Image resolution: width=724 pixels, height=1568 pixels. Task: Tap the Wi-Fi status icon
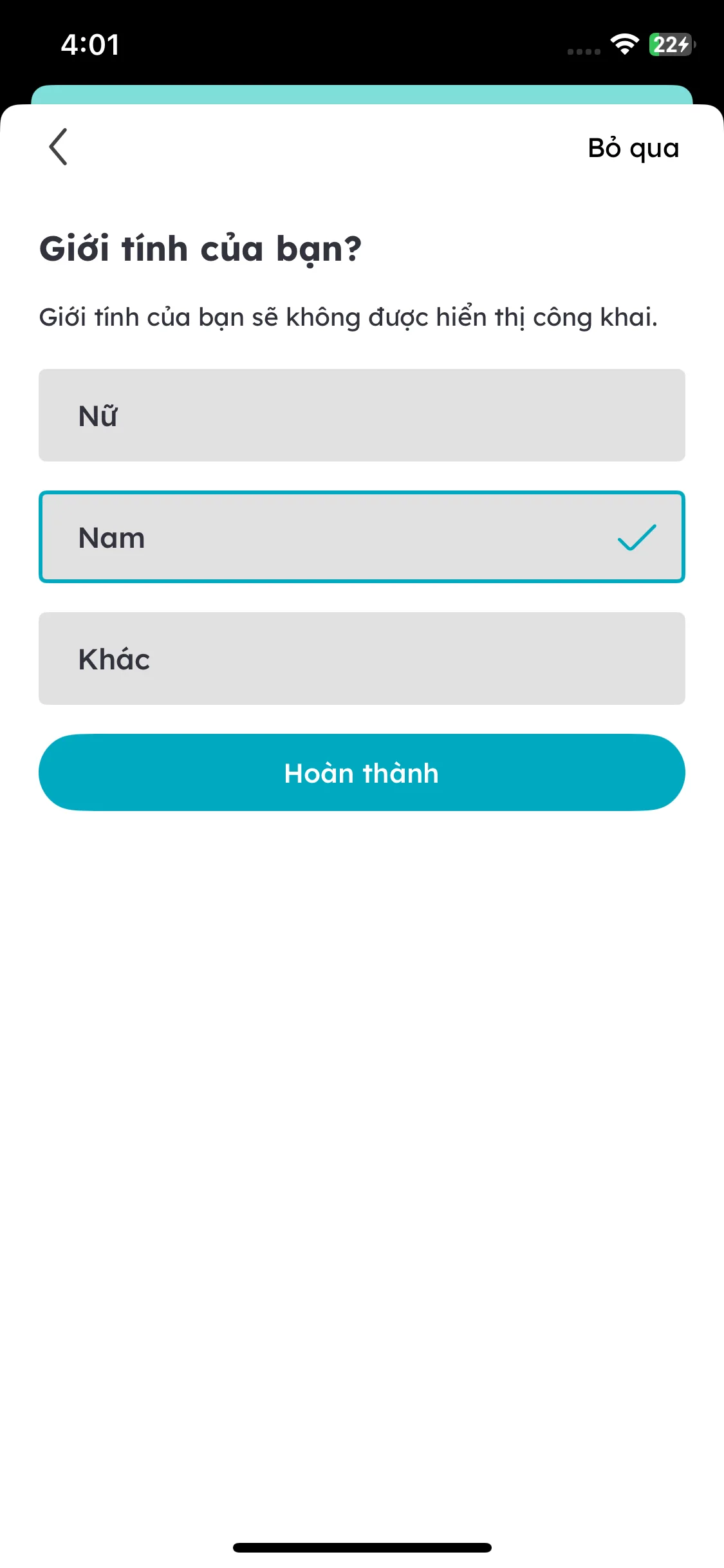[x=624, y=44]
